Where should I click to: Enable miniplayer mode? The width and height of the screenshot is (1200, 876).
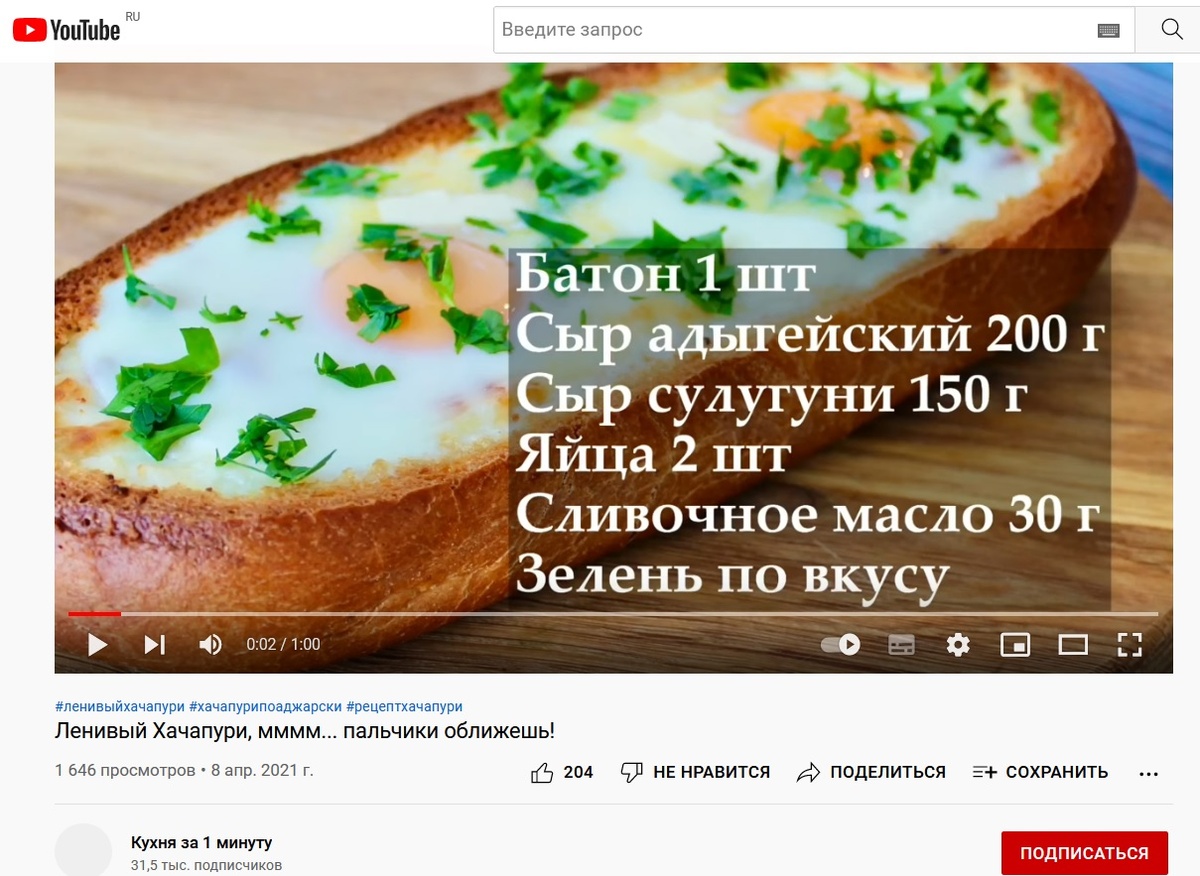tap(1015, 644)
